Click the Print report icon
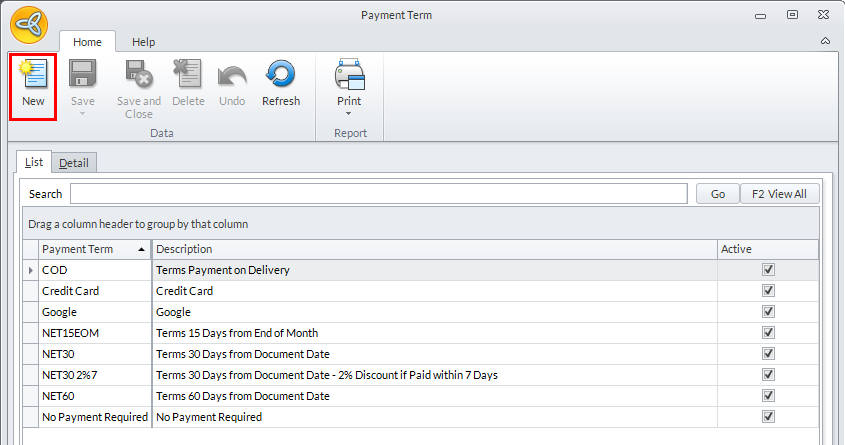This screenshot has width=845, height=445. point(349,76)
